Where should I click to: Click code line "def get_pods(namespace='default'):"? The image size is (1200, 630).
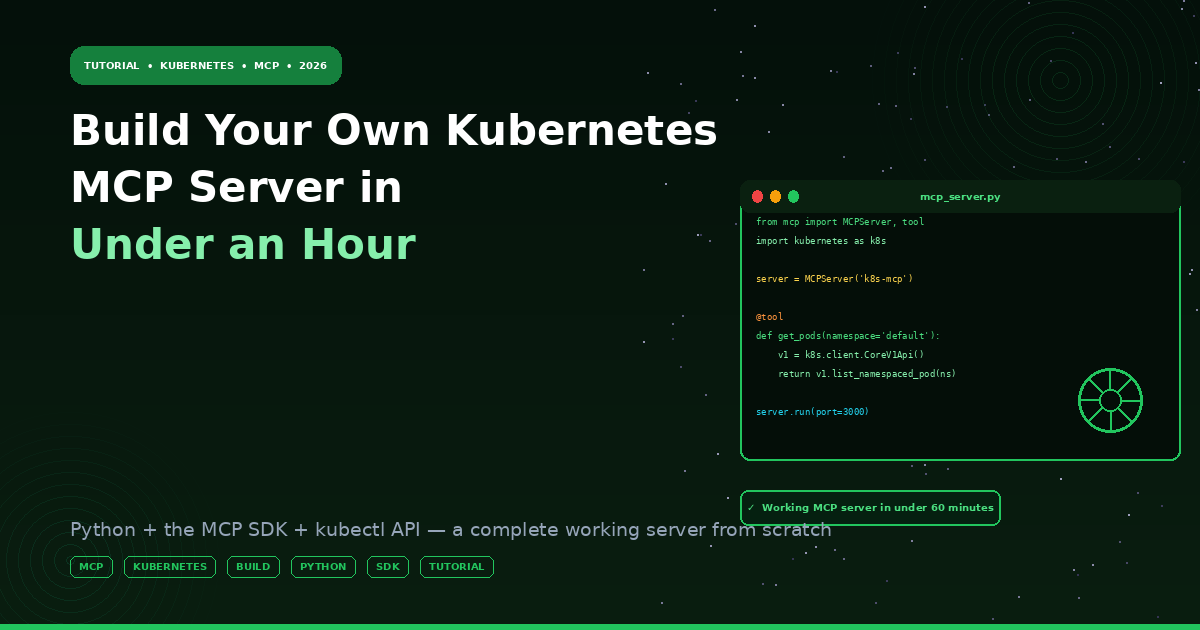pyautogui.click(x=848, y=336)
